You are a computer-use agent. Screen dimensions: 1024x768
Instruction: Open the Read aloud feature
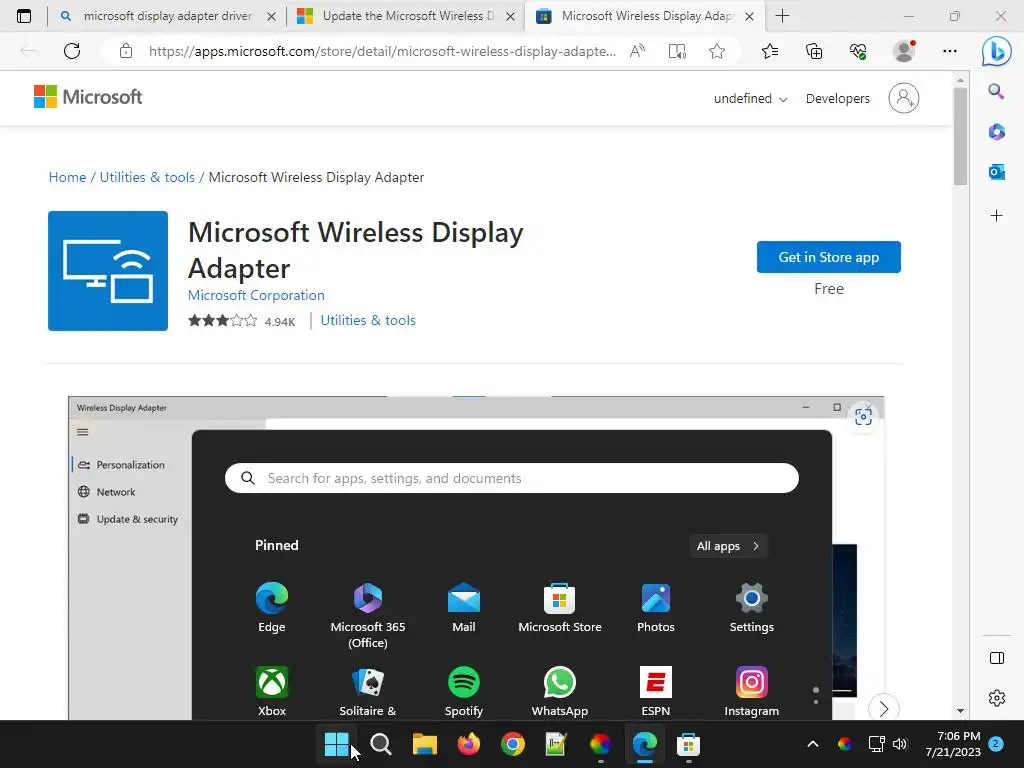637,51
